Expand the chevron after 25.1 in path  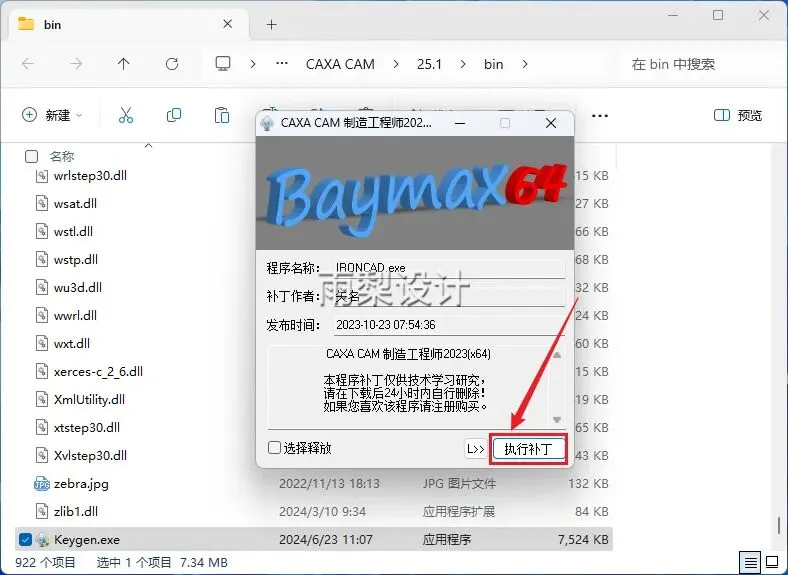pos(463,64)
